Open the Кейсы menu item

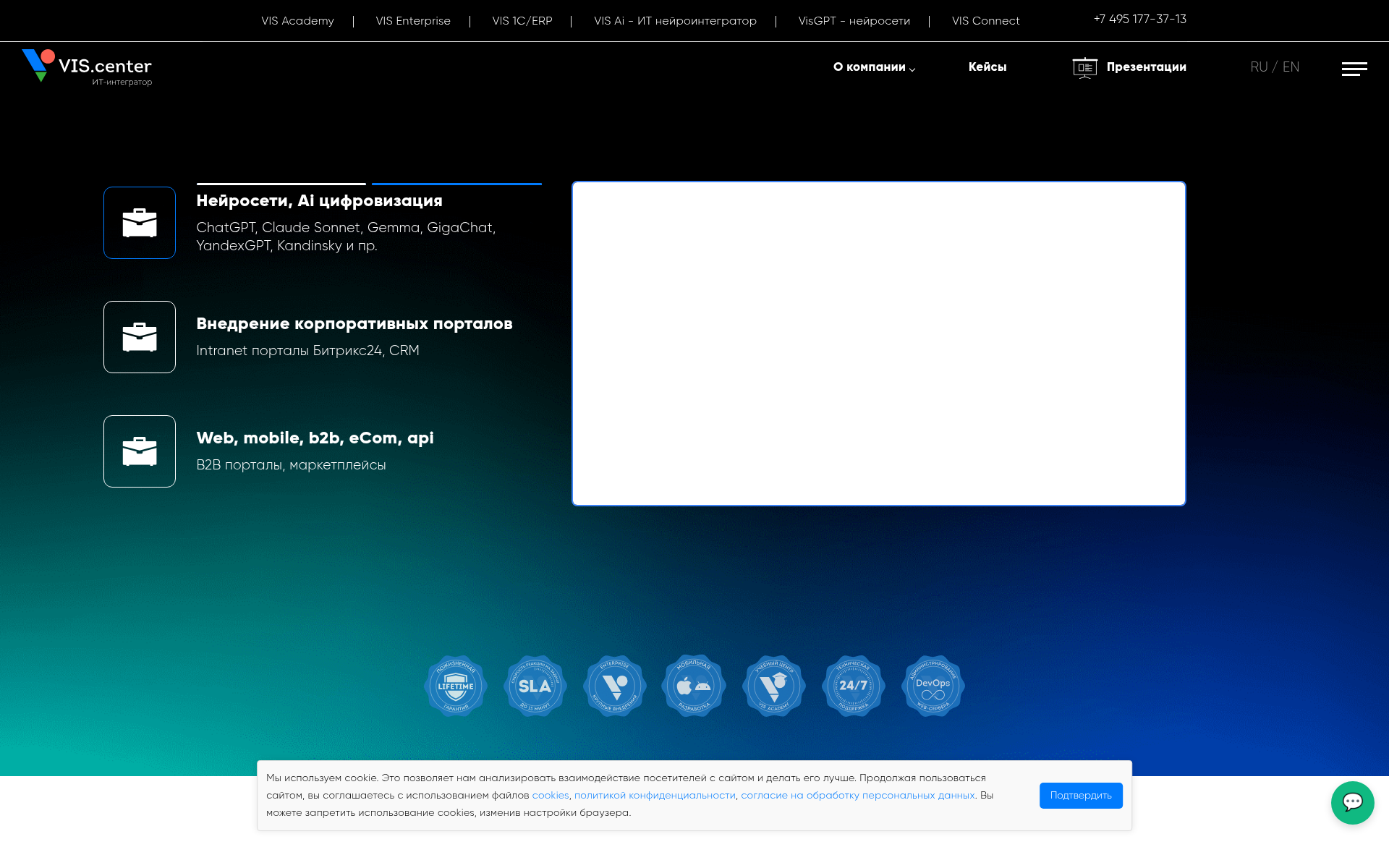click(x=987, y=67)
